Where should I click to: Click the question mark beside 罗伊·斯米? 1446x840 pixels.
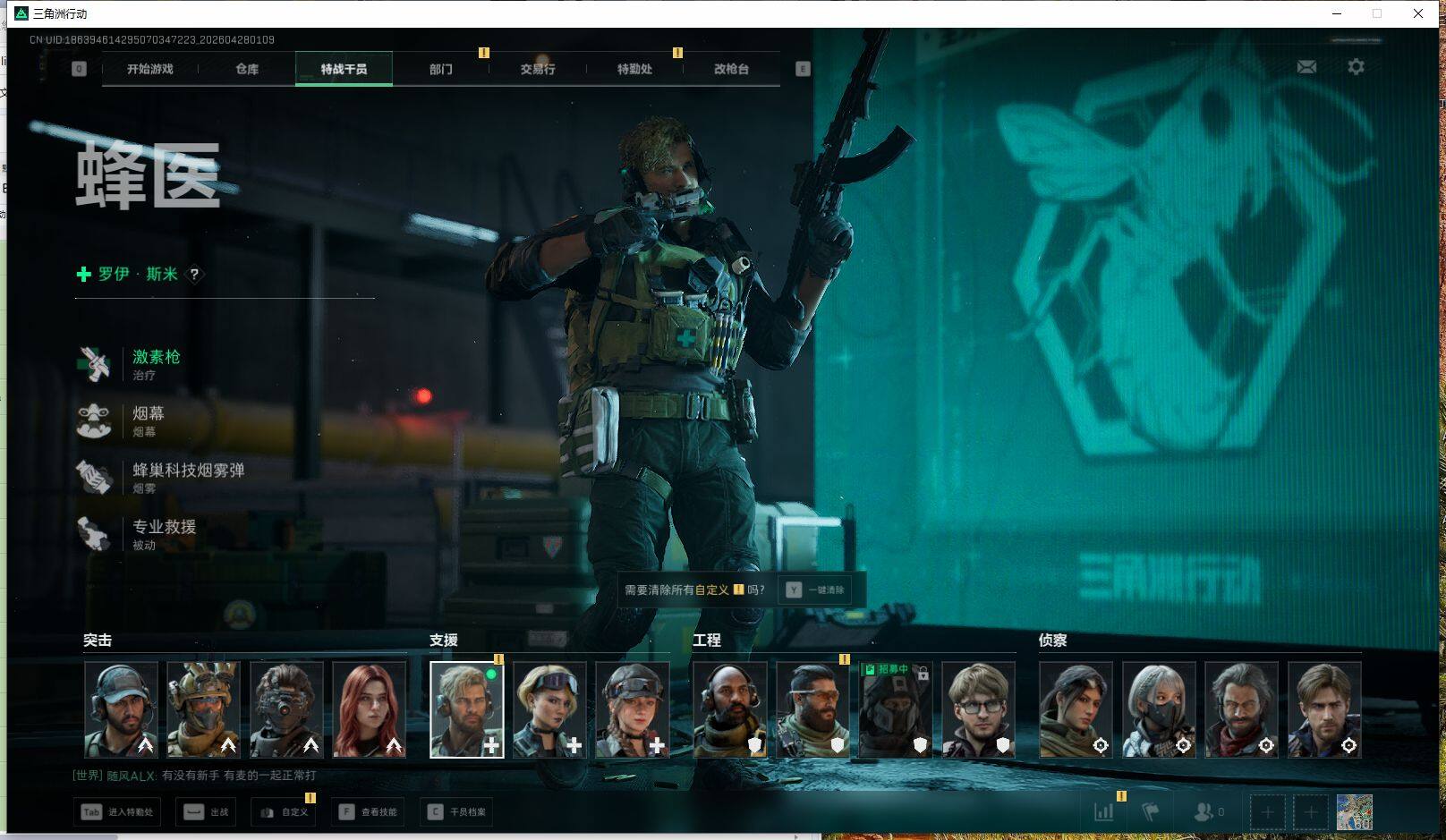point(194,275)
